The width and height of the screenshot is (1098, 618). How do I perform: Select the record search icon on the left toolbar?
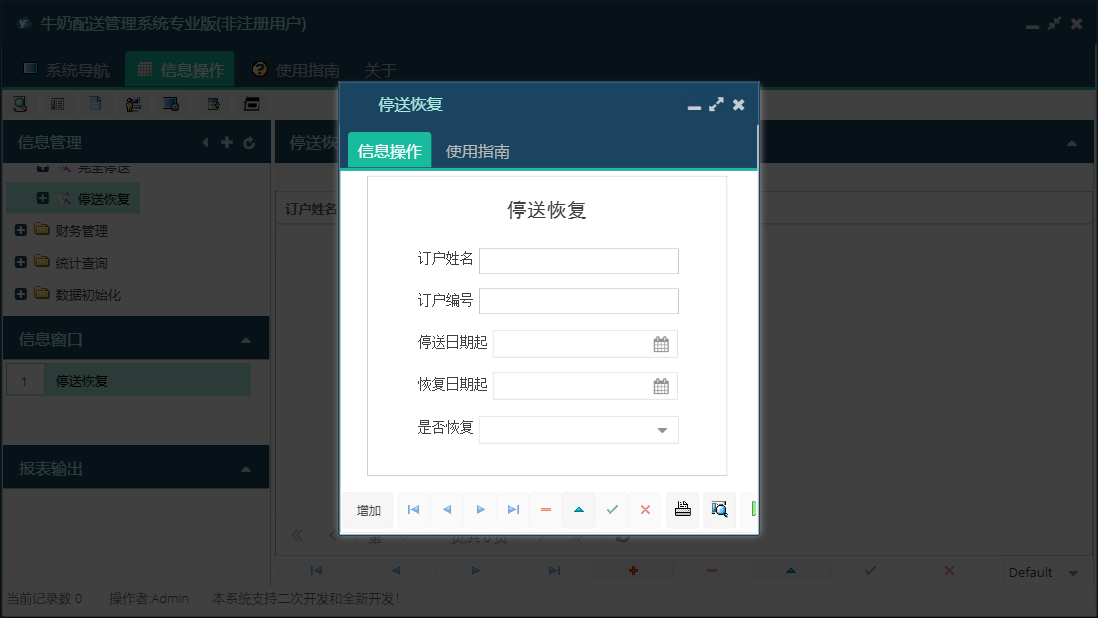(20, 103)
